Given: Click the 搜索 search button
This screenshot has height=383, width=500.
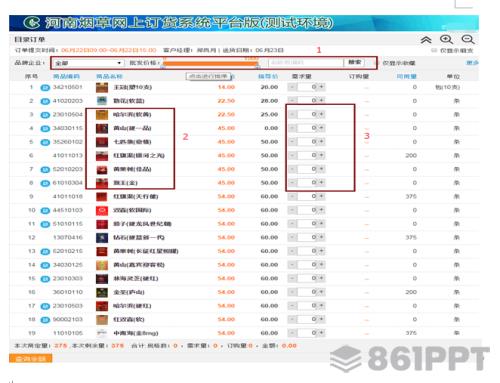Looking at the screenshot, I should [x=354, y=62].
